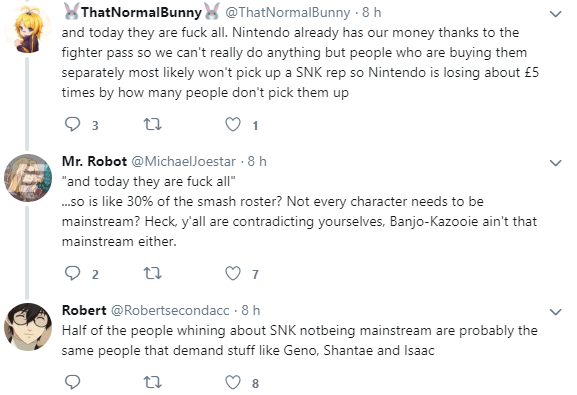Viewport: 577px width, 395px height.
Task: Open the Mr. Robot display name
Action: 95,161
